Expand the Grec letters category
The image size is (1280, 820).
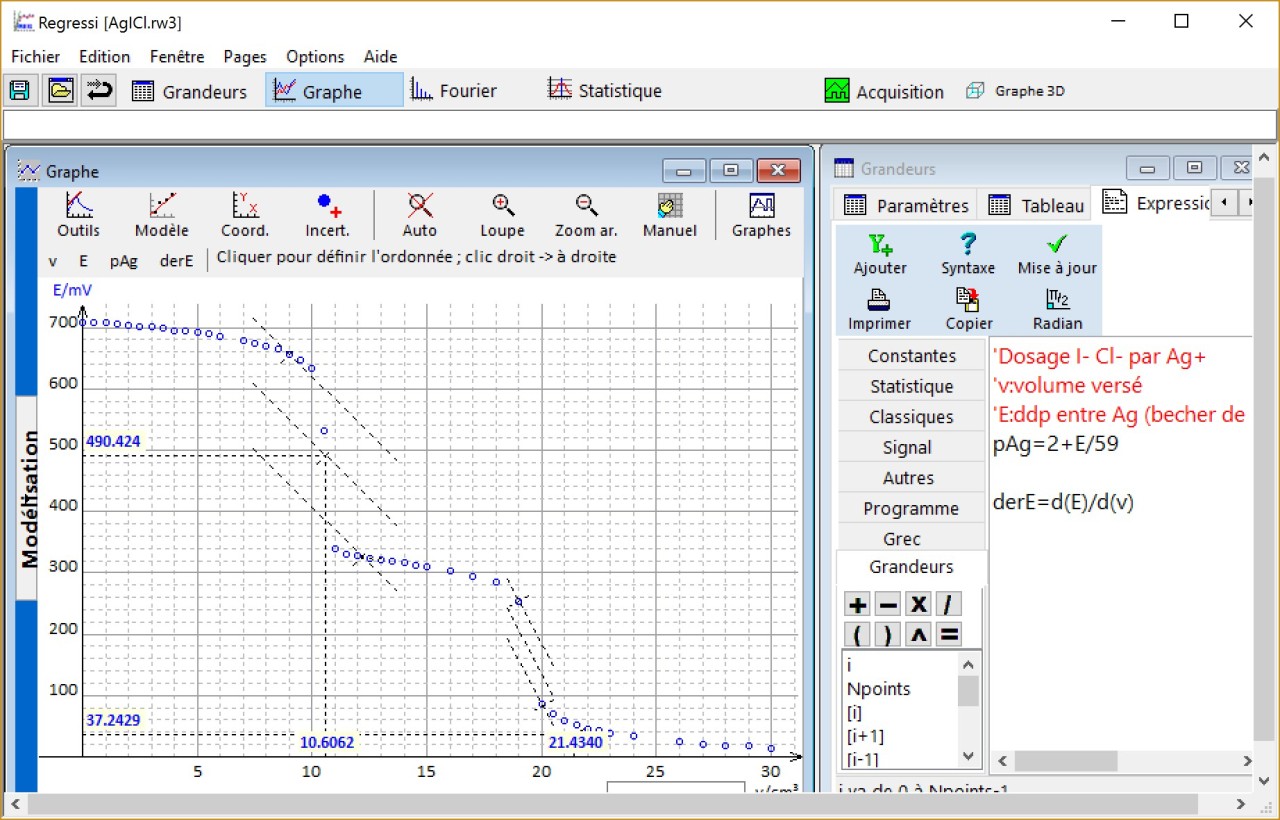(911, 539)
